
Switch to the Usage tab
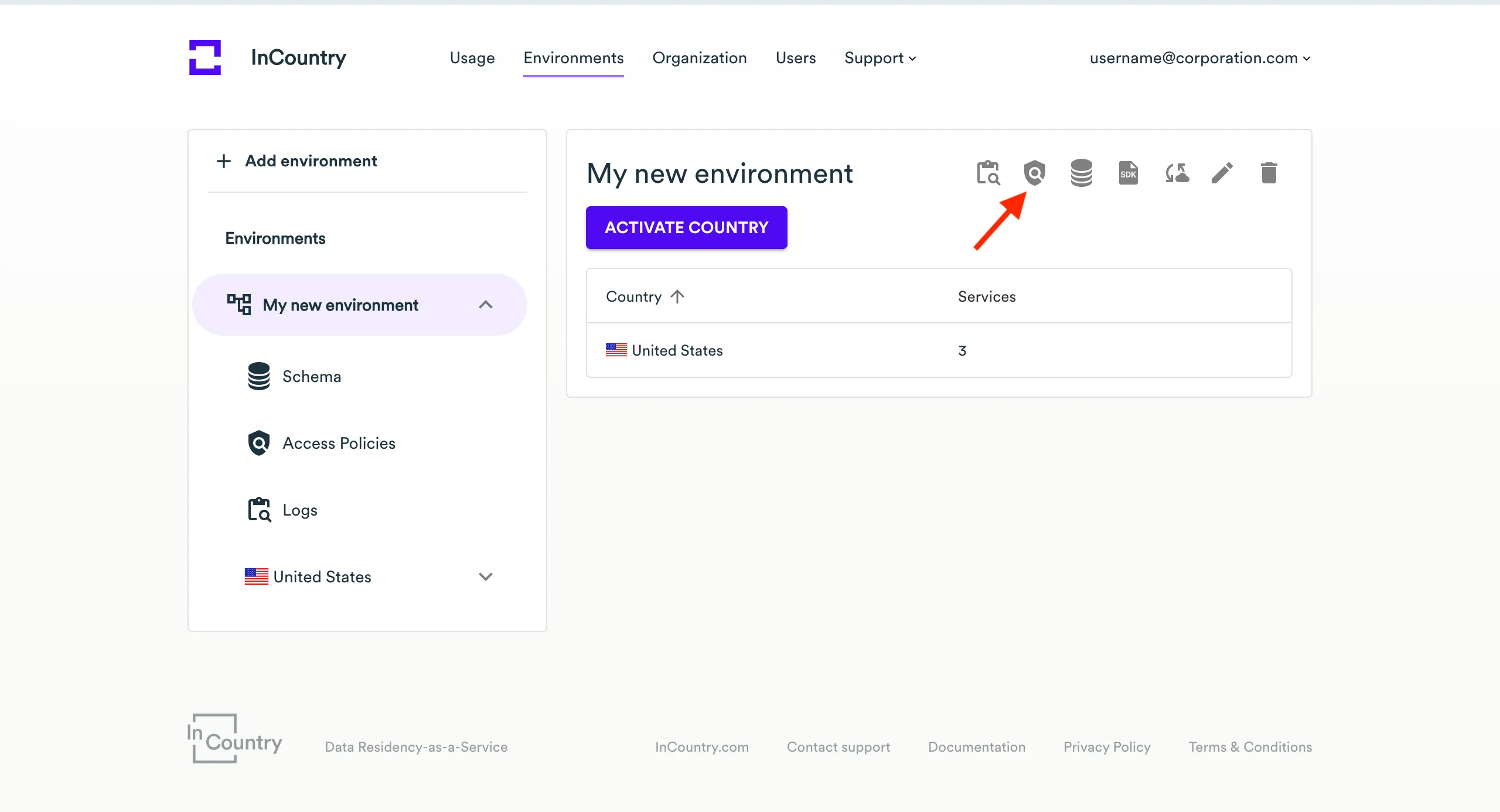[472, 58]
